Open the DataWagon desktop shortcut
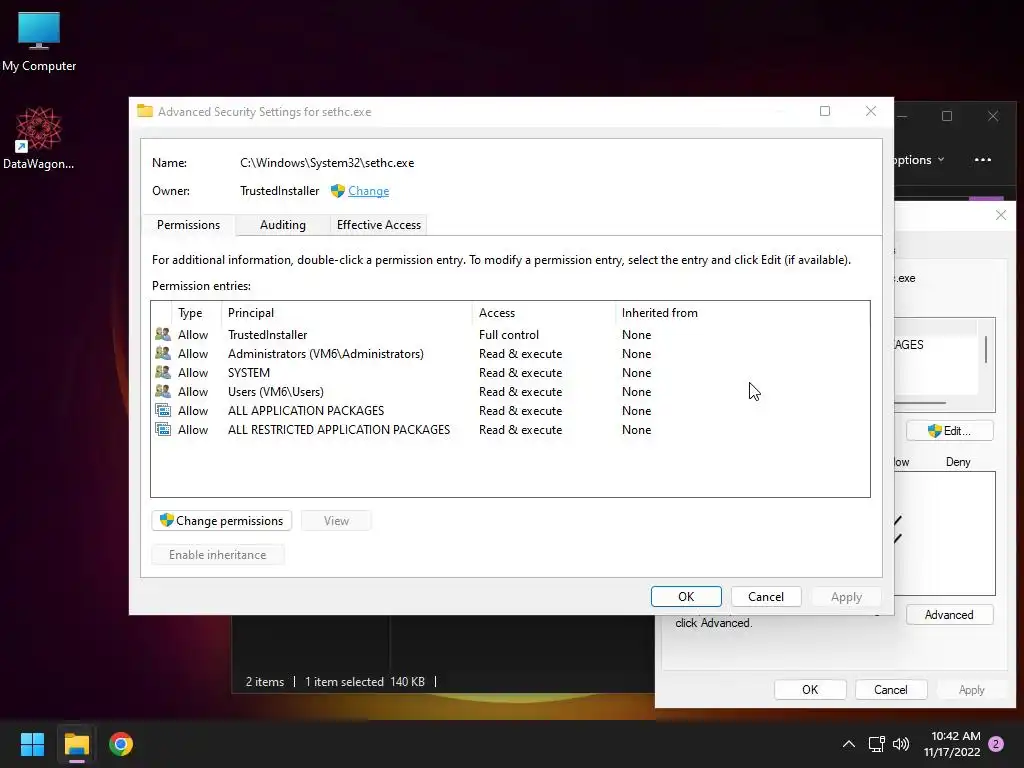 39,138
